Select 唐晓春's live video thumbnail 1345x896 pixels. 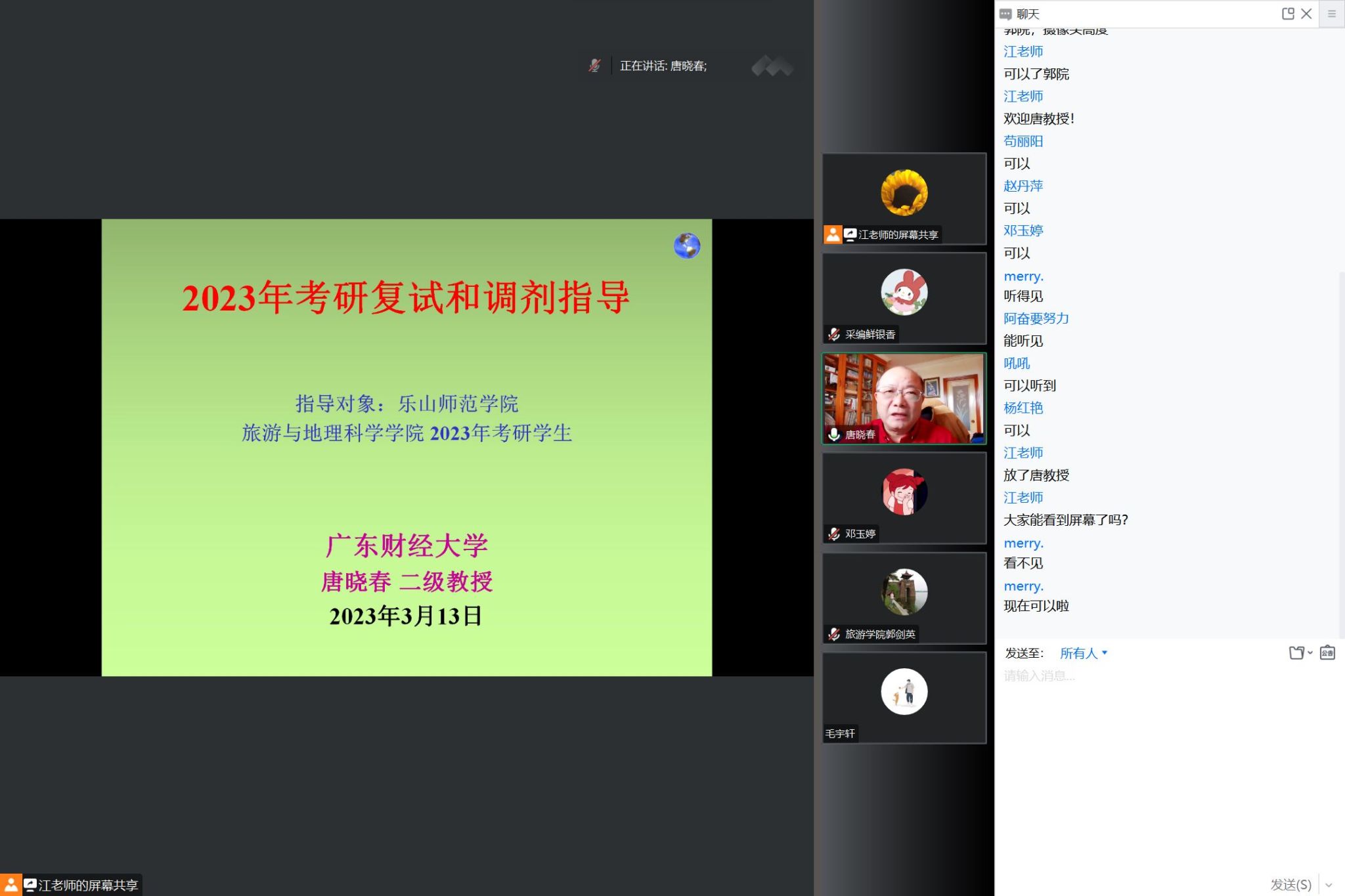[x=904, y=398]
